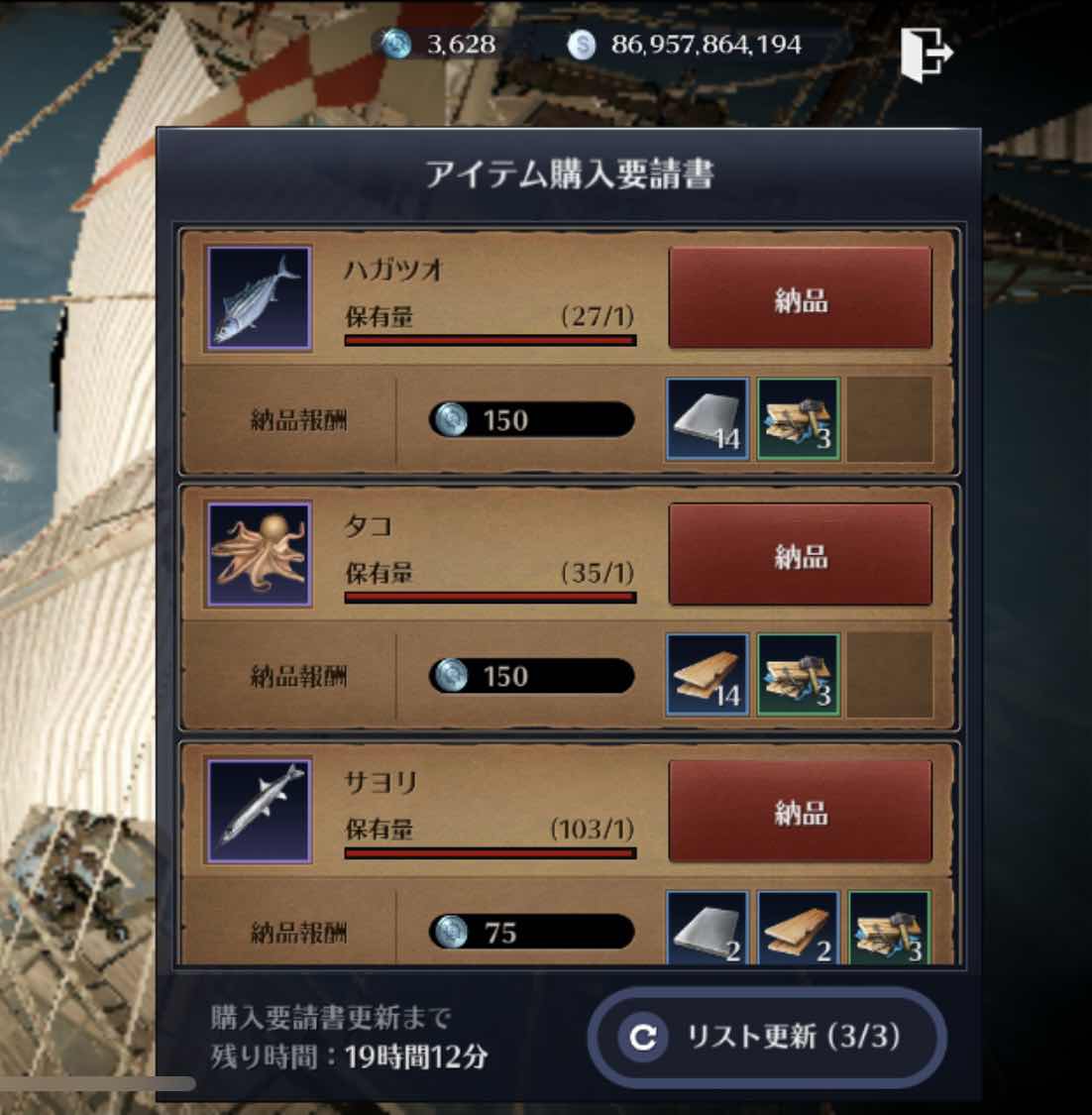Inspect the steel plate reward for サヨリ
The image size is (1092, 1115).
click(708, 928)
